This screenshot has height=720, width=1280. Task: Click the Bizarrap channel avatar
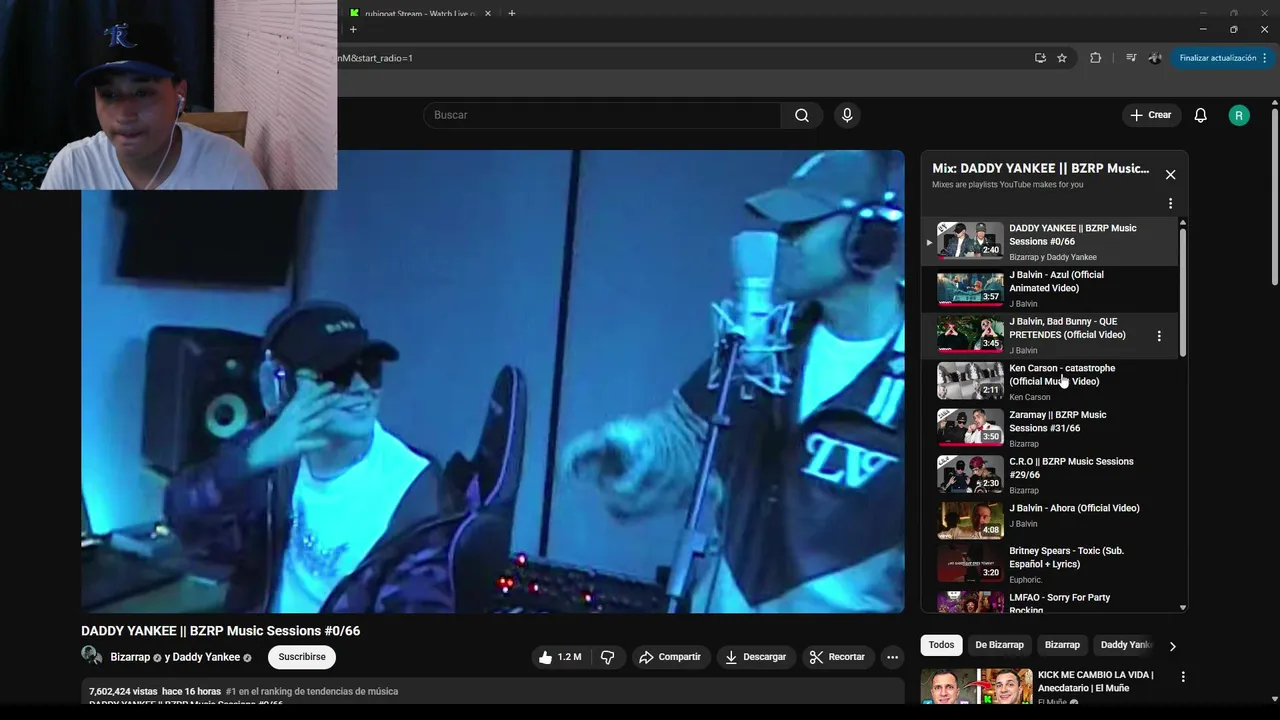[x=91, y=656]
